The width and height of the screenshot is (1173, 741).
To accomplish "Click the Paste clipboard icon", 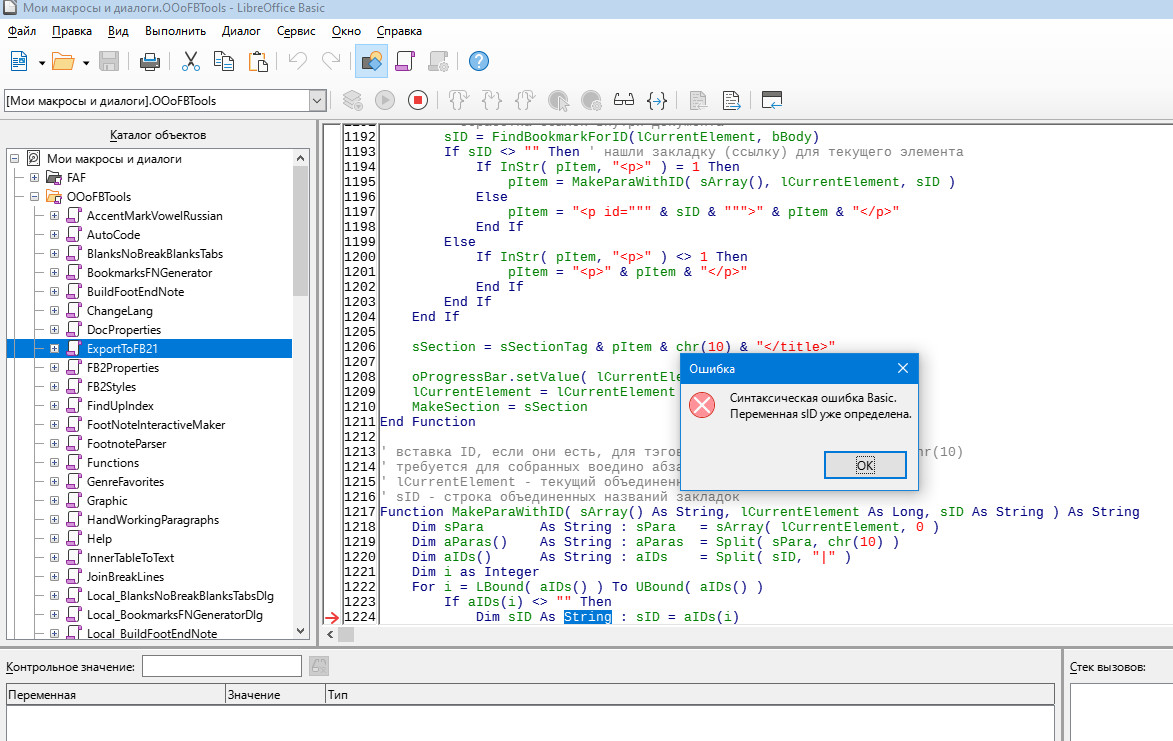I will pyautogui.click(x=258, y=61).
